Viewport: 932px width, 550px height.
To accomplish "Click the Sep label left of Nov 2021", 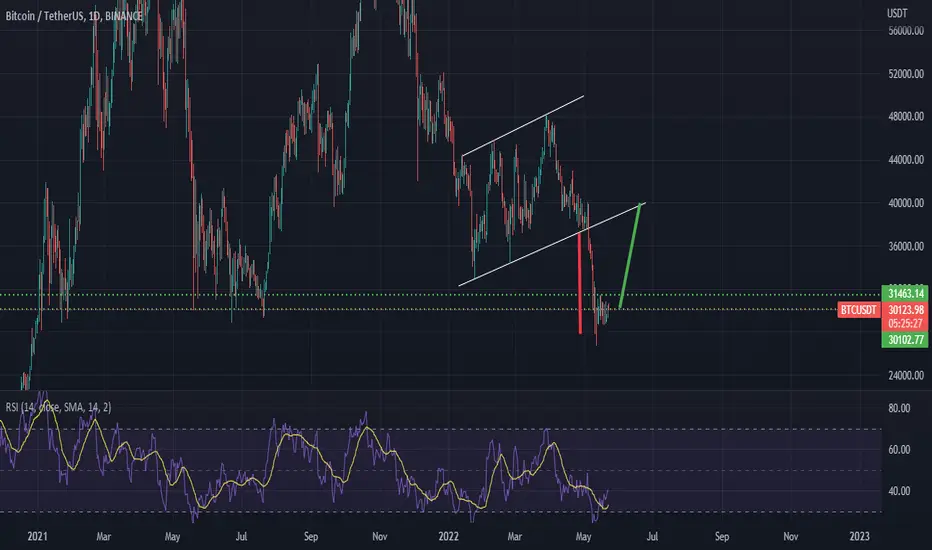I will 311,536.
